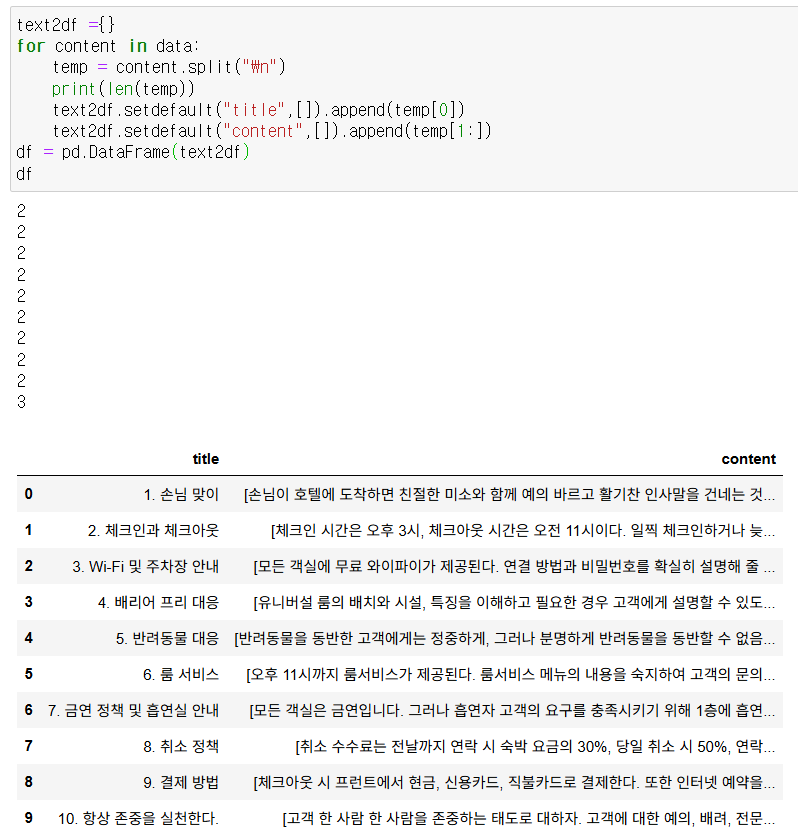Select title cell '5. 반려동물 대응'
The image size is (798, 838).
pyautogui.click(x=167, y=638)
